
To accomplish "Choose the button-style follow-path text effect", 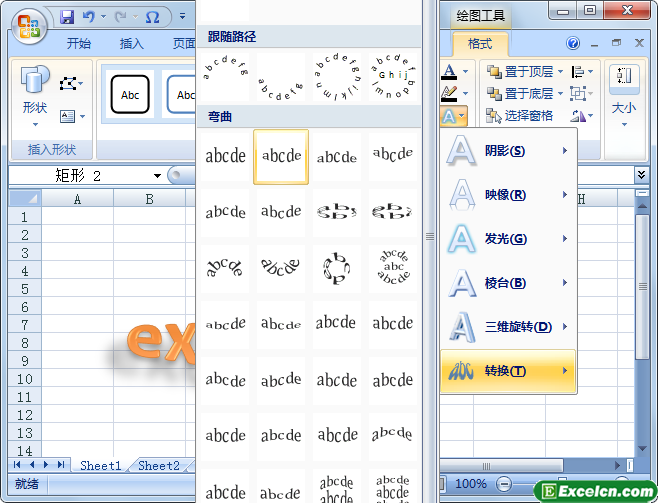I will [393, 76].
